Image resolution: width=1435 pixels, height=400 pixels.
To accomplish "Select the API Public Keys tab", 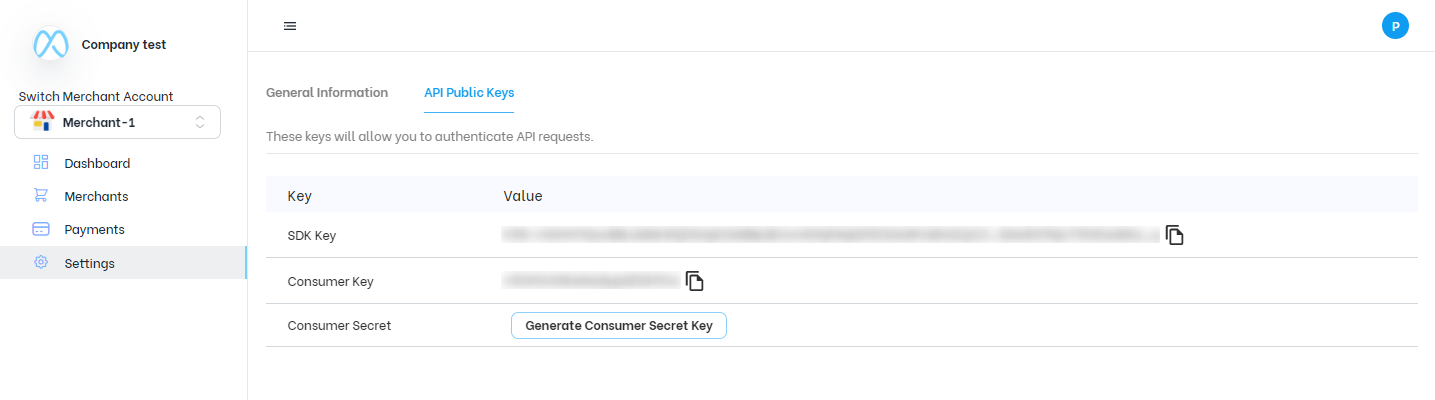I will (469, 92).
